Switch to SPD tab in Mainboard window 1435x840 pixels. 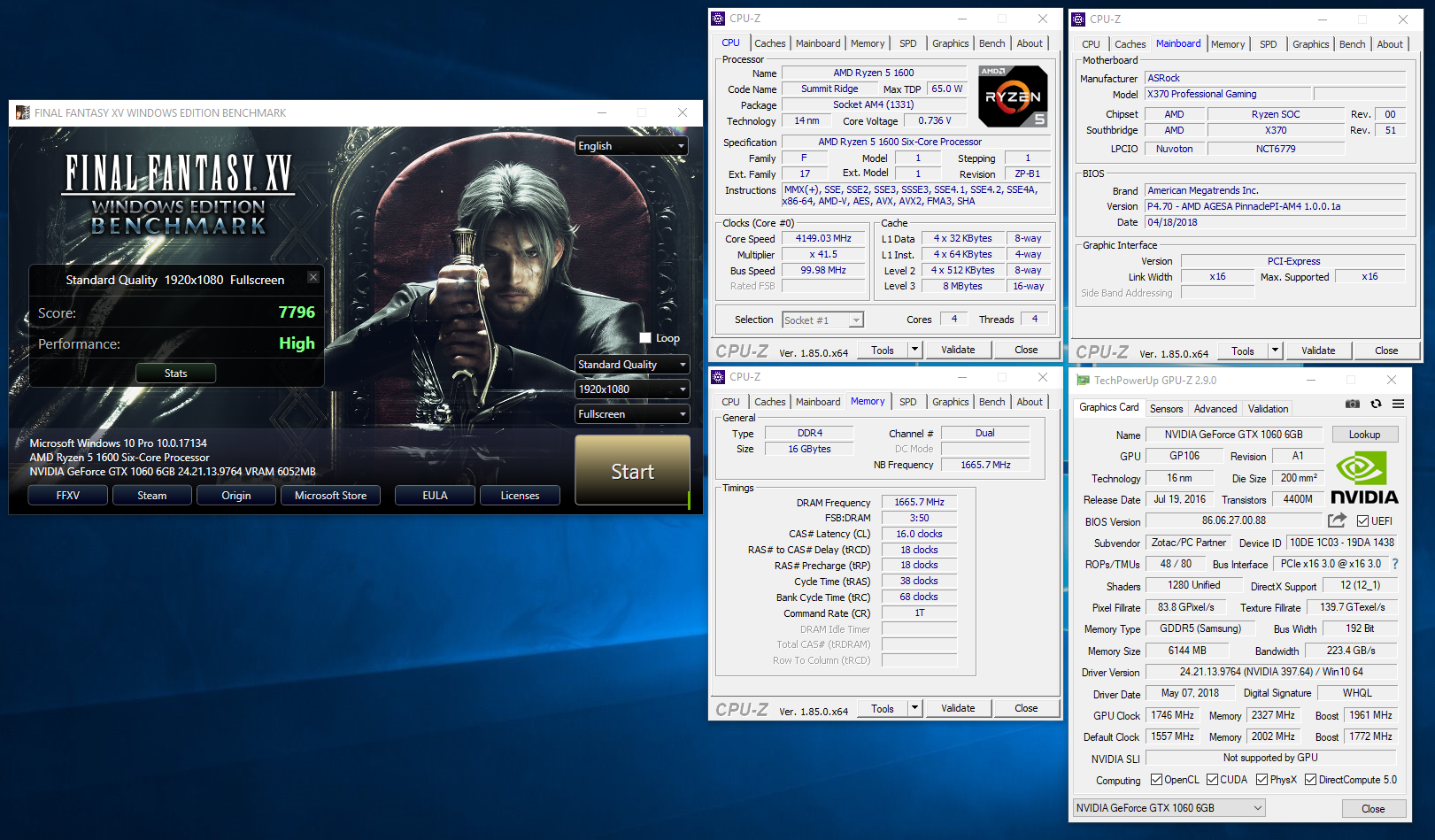[x=1268, y=44]
